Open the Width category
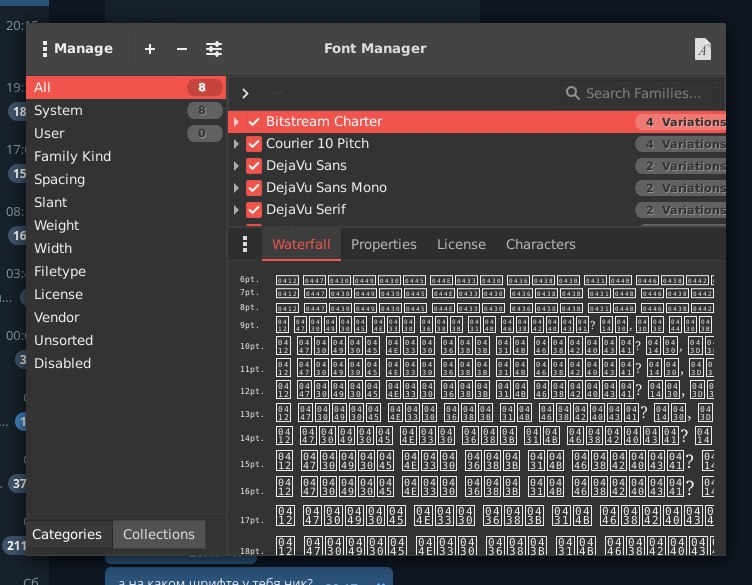Viewport: 752px width, 585px height. point(126,248)
